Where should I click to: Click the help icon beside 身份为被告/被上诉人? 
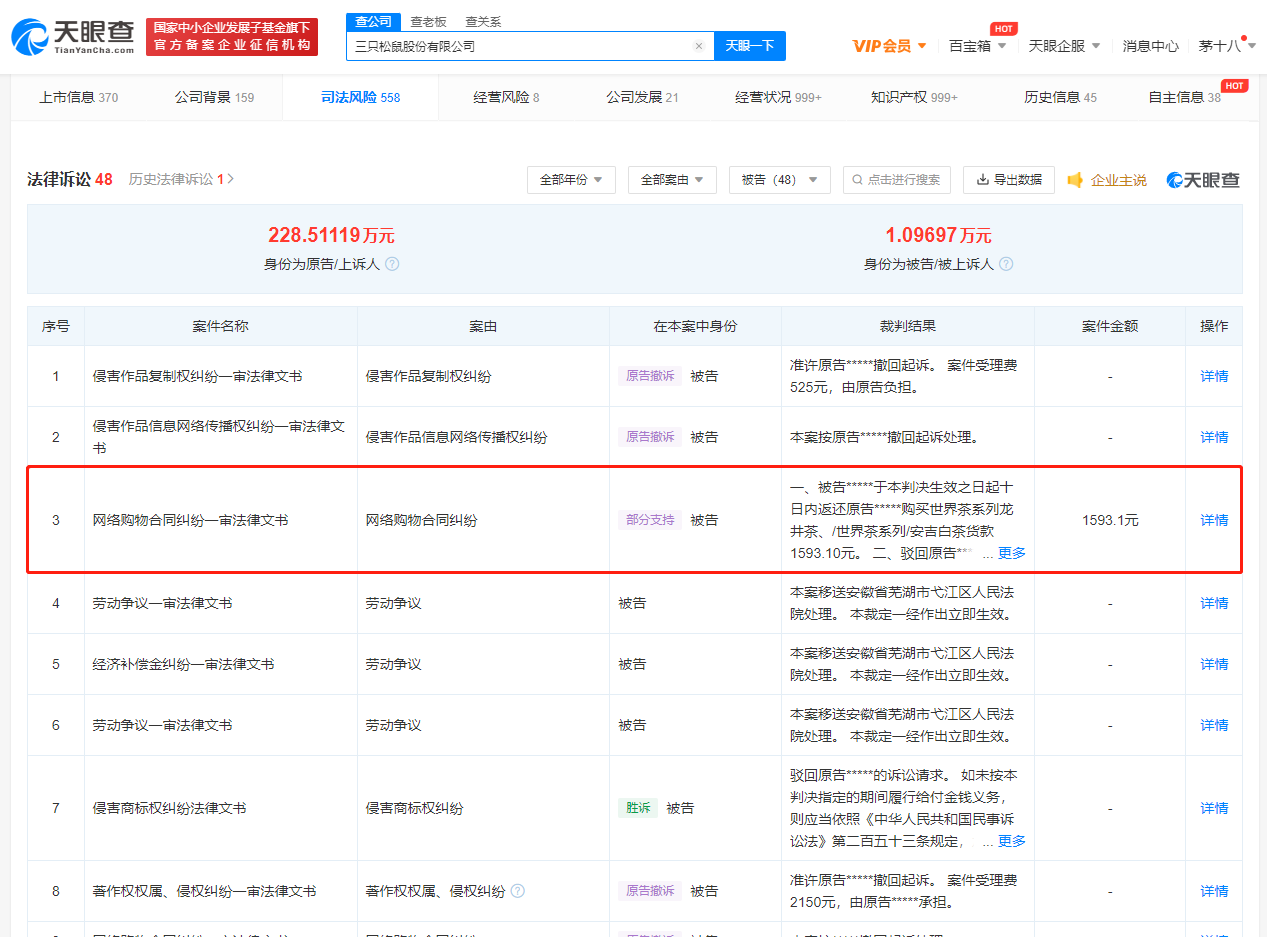pos(1006,264)
